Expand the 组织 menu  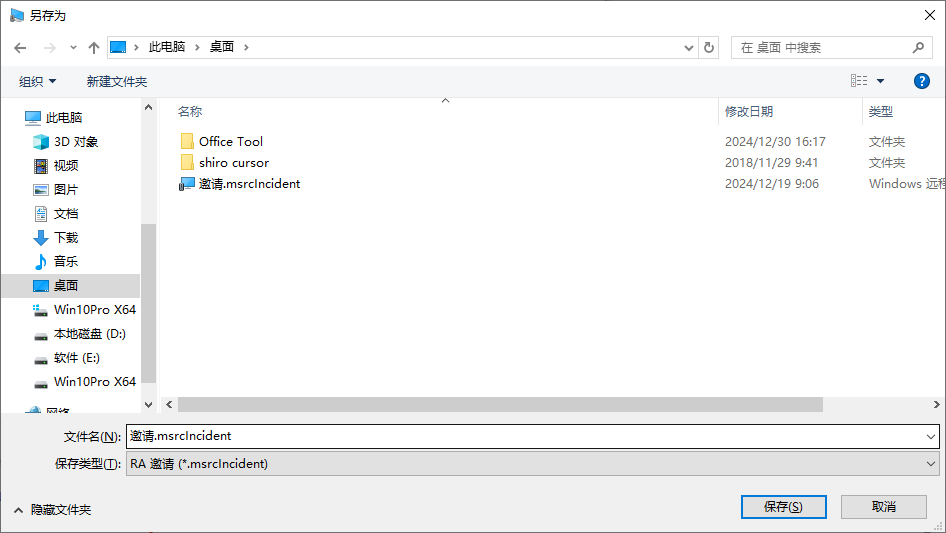pyautogui.click(x=38, y=81)
